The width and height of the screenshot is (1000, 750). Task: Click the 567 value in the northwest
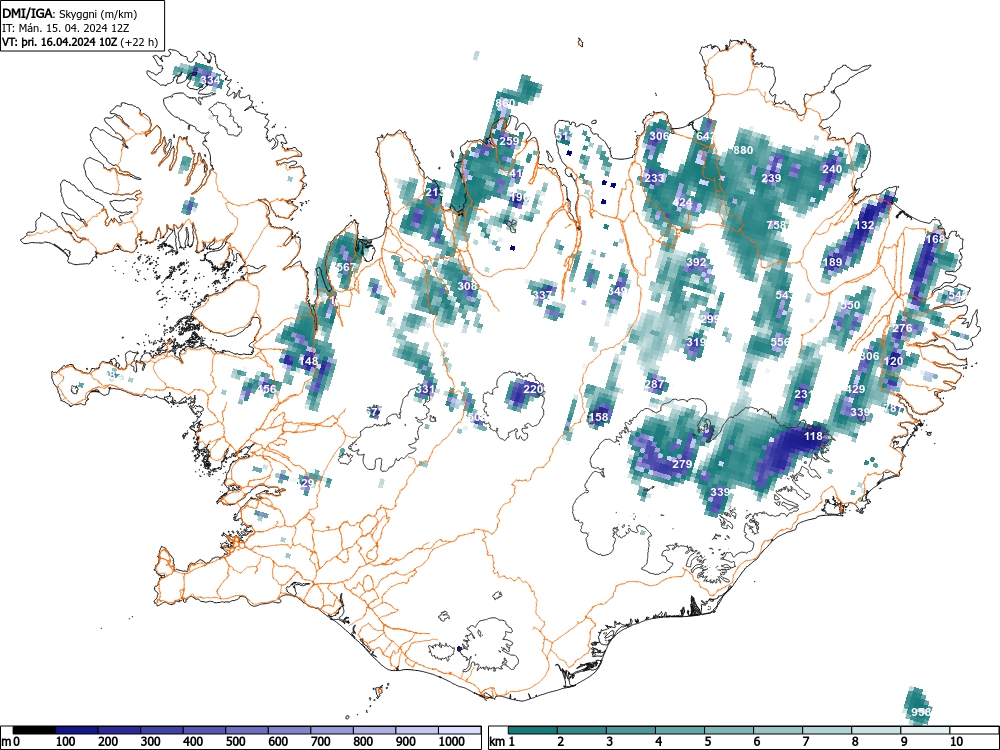[346, 267]
